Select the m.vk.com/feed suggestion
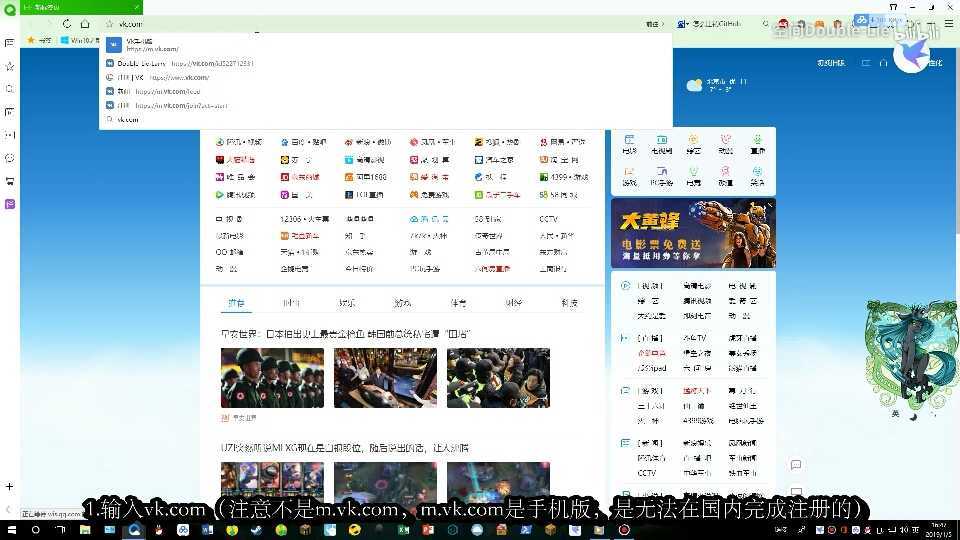 pos(386,91)
